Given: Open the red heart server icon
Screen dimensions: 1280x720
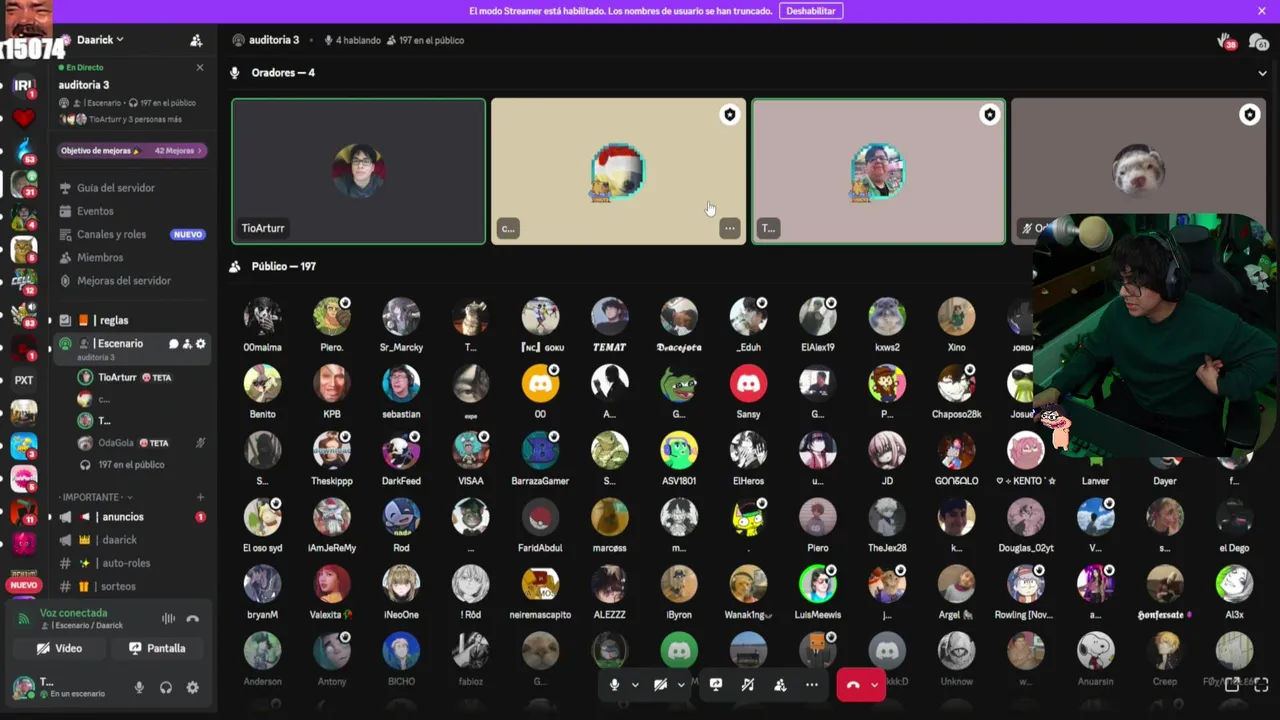Looking at the screenshot, I should pos(24,118).
